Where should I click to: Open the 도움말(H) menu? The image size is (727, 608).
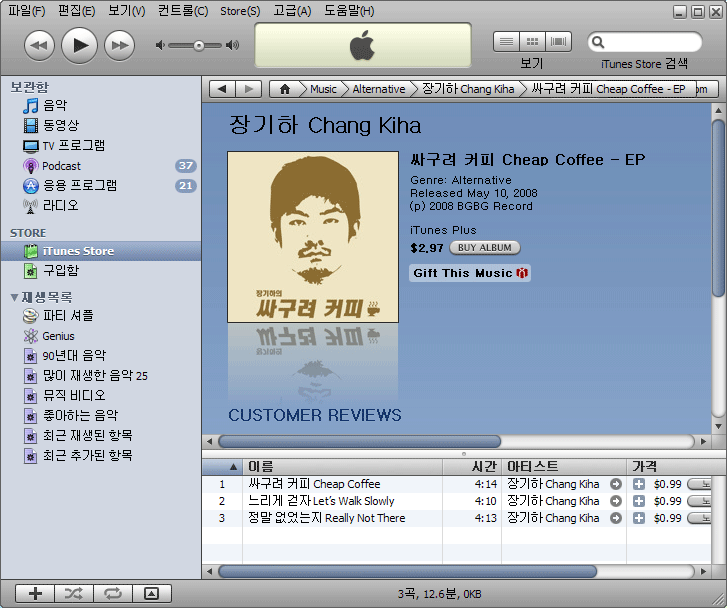(x=349, y=11)
